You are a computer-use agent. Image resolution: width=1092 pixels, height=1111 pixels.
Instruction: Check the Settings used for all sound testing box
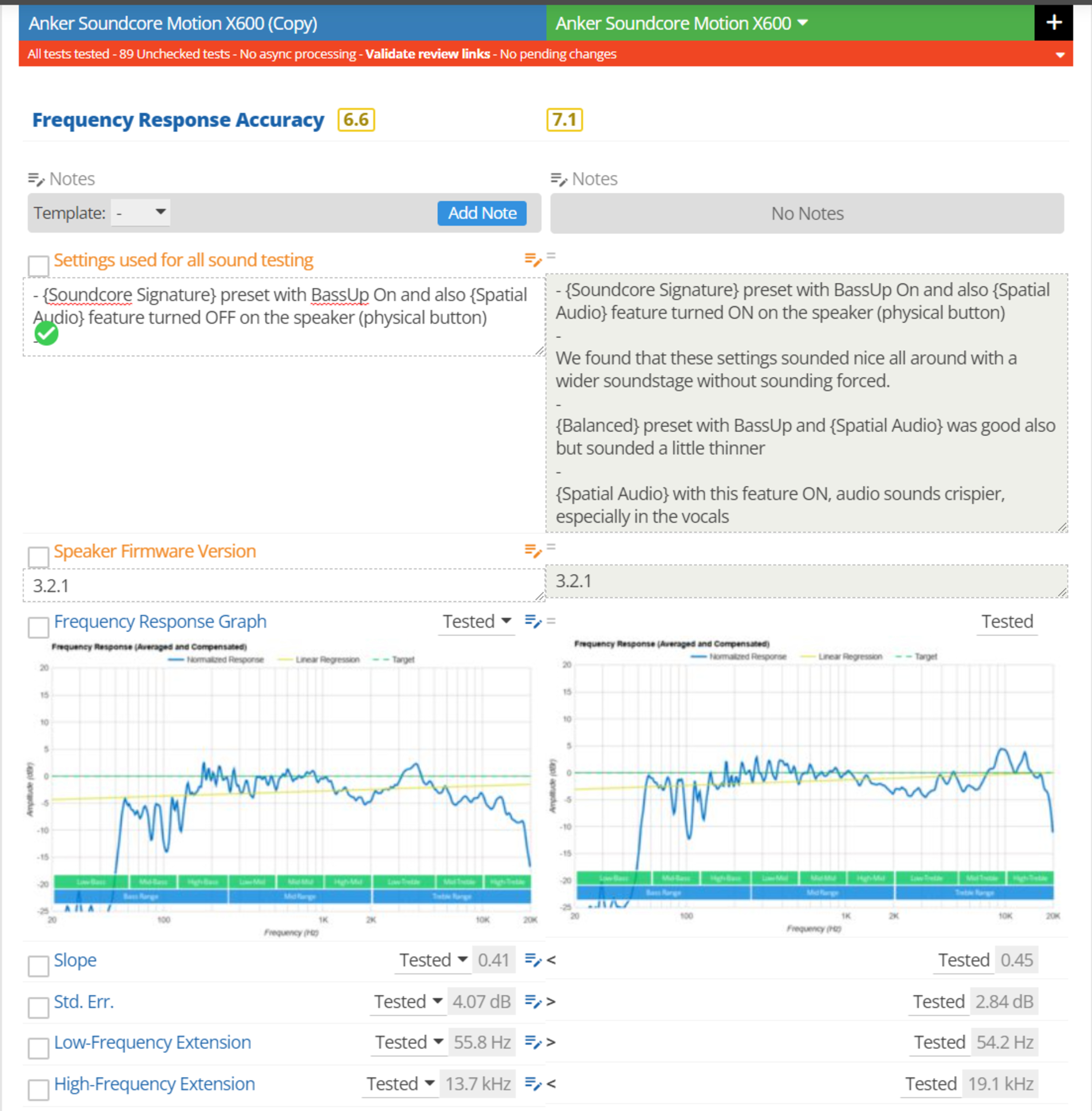coord(38,266)
